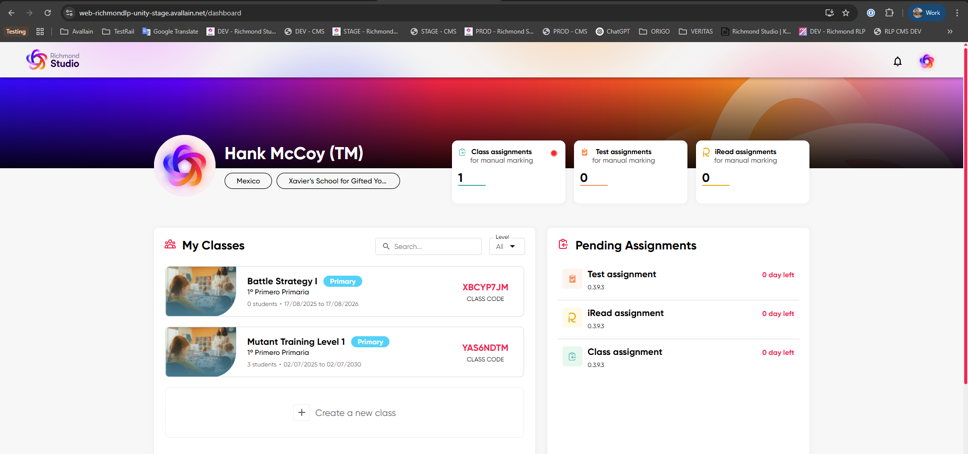Image resolution: width=968 pixels, height=454 pixels.
Task: Click the orange Test assignment icon
Action: coord(572,279)
